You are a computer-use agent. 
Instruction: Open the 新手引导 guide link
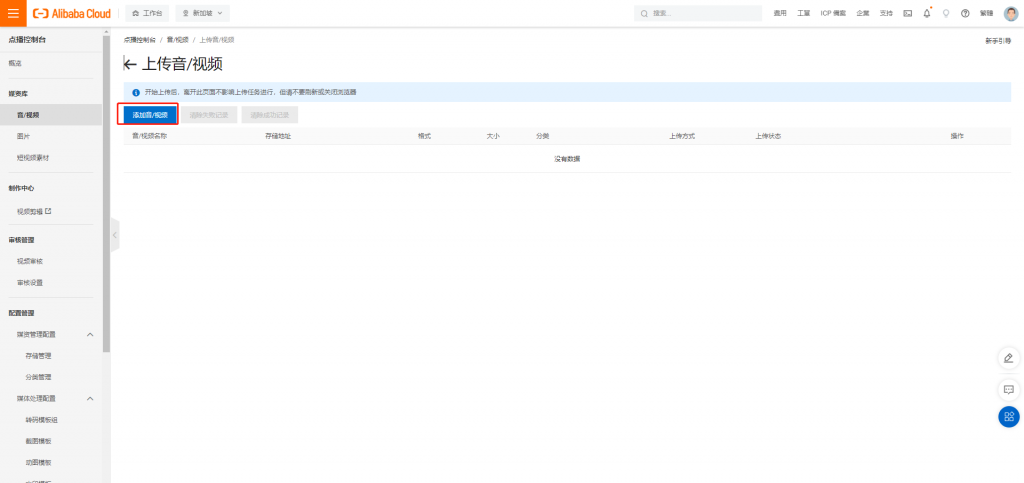tap(998, 40)
